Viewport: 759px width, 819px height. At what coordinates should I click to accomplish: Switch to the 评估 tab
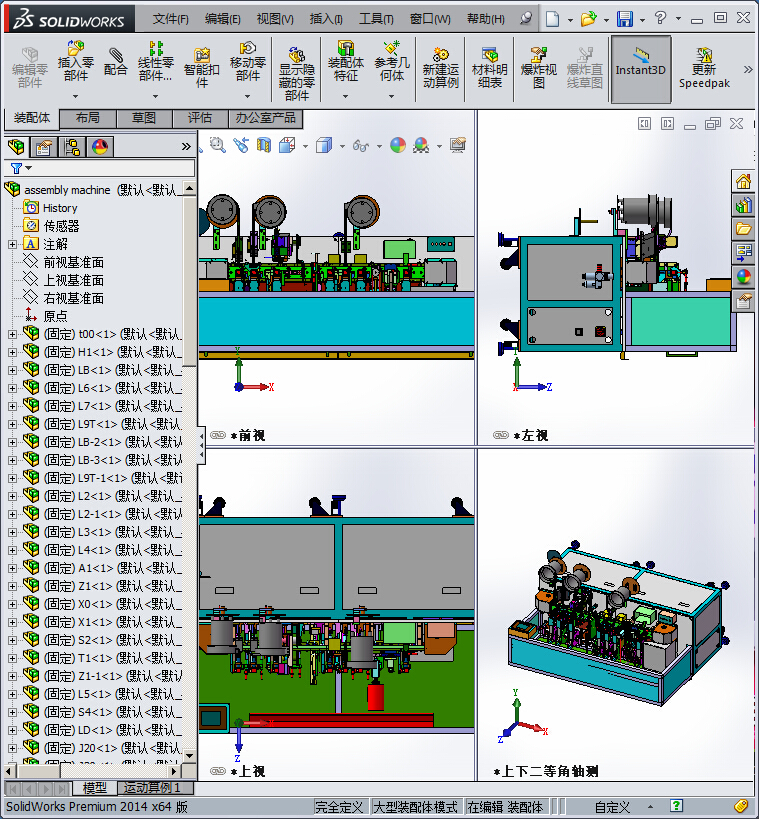pos(200,118)
